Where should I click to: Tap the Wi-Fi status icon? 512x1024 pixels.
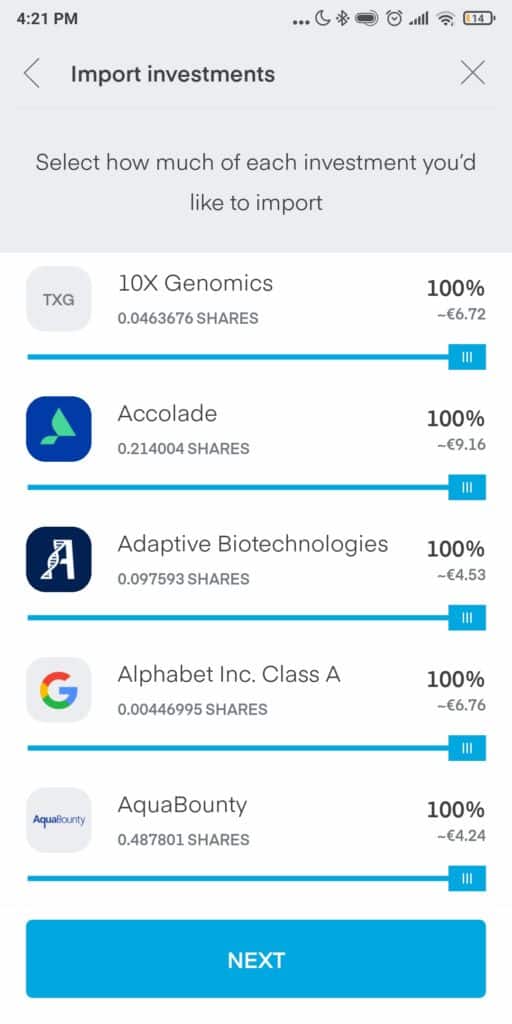[446, 19]
